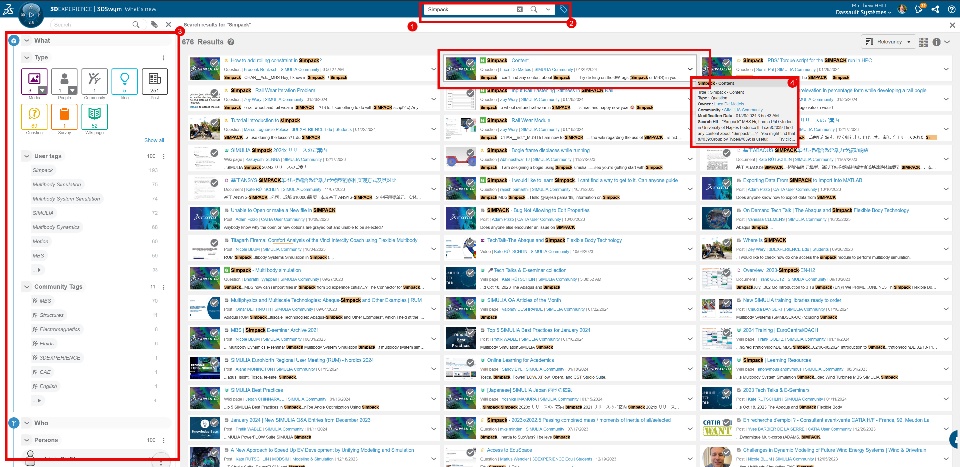
Task: Switch results to tile view
Action: point(923,42)
